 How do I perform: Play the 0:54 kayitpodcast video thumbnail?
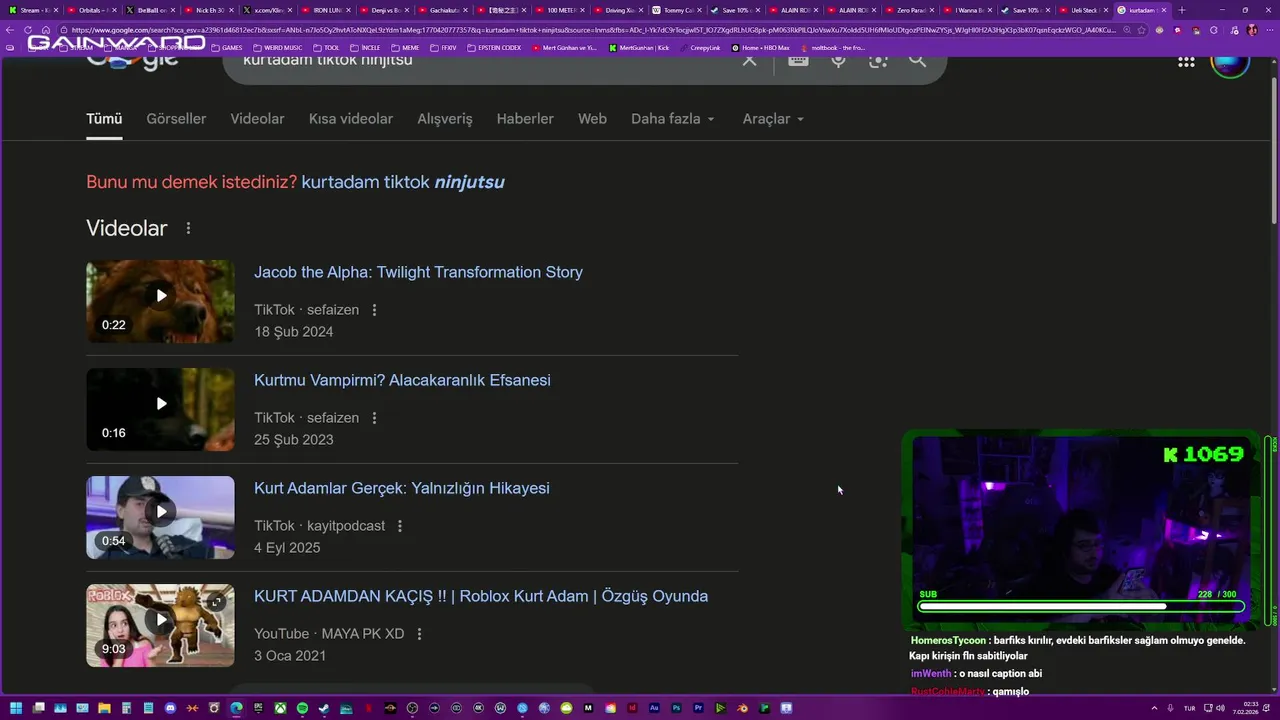pyautogui.click(x=160, y=517)
